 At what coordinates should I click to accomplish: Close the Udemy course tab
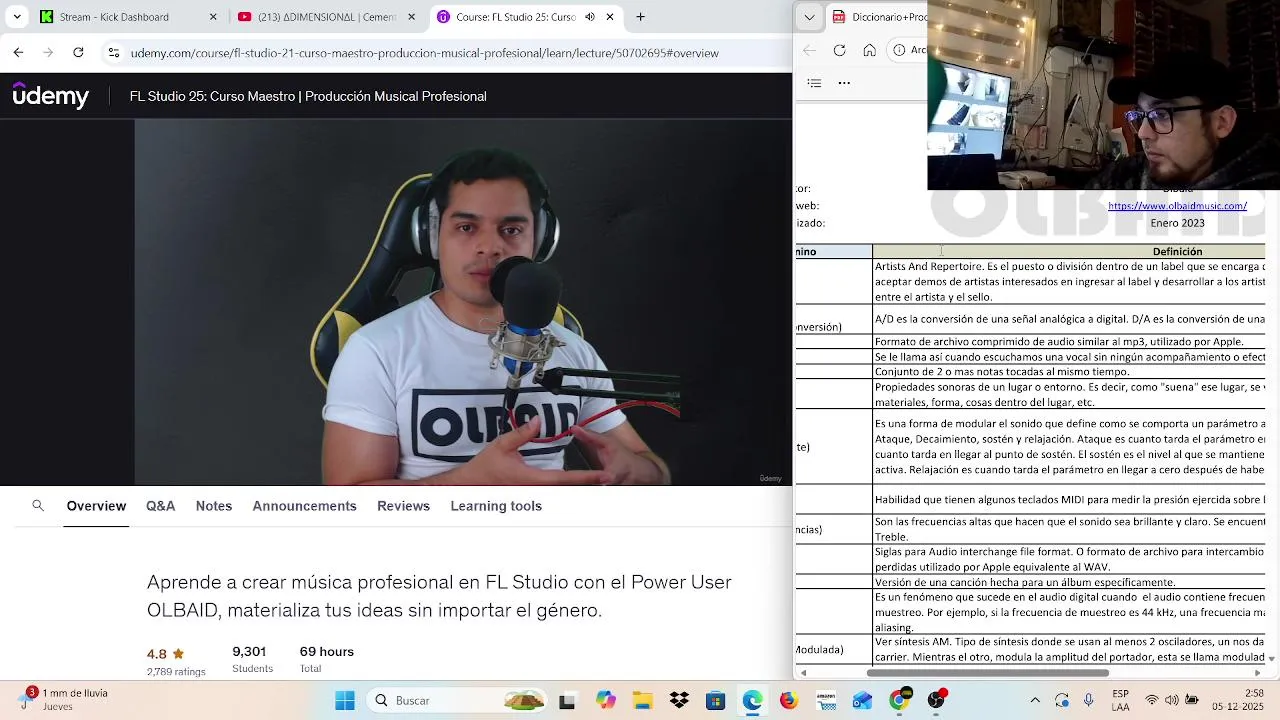pos(610,17)
